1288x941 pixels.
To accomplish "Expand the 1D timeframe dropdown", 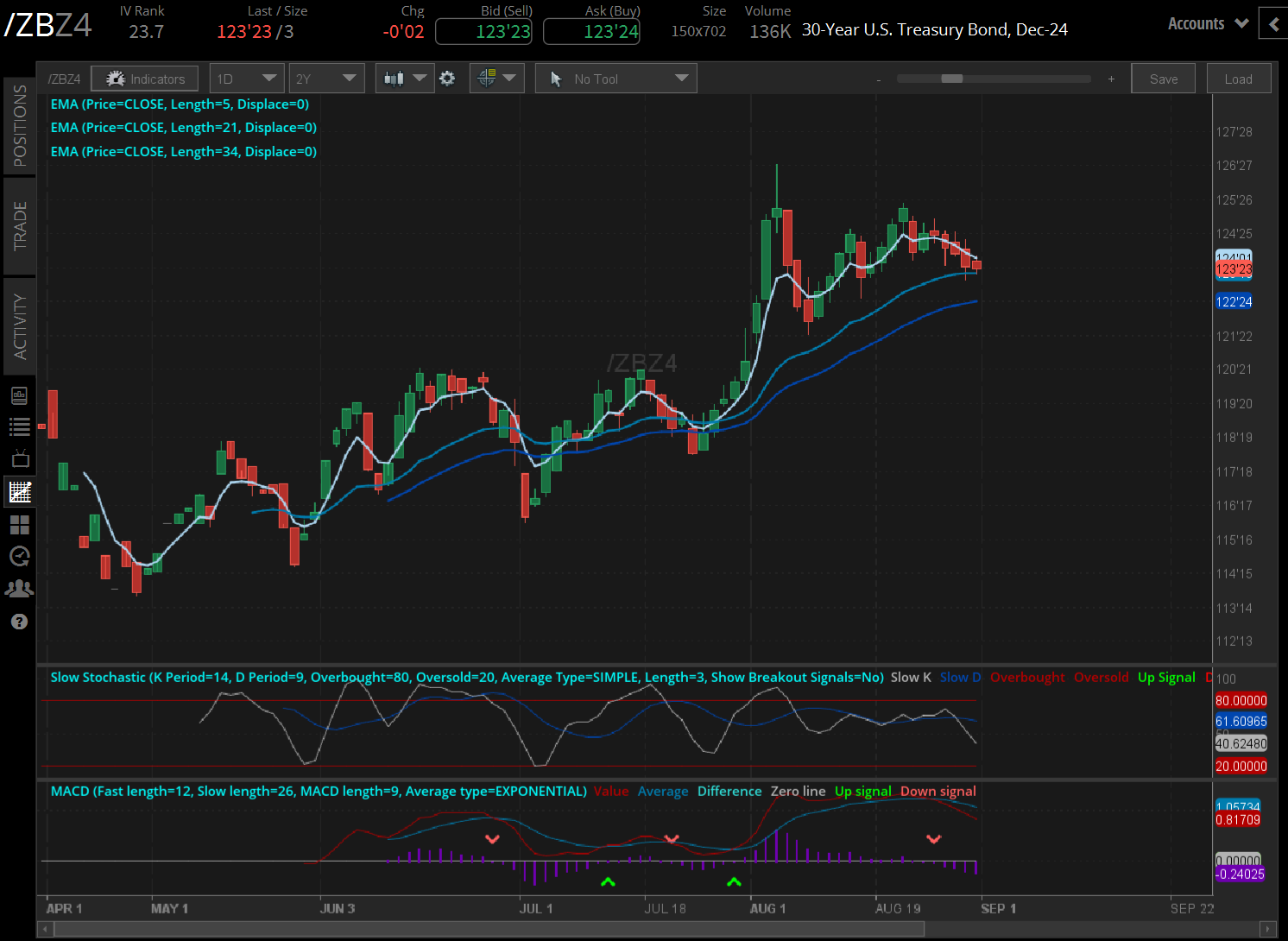I will point(247,78).
